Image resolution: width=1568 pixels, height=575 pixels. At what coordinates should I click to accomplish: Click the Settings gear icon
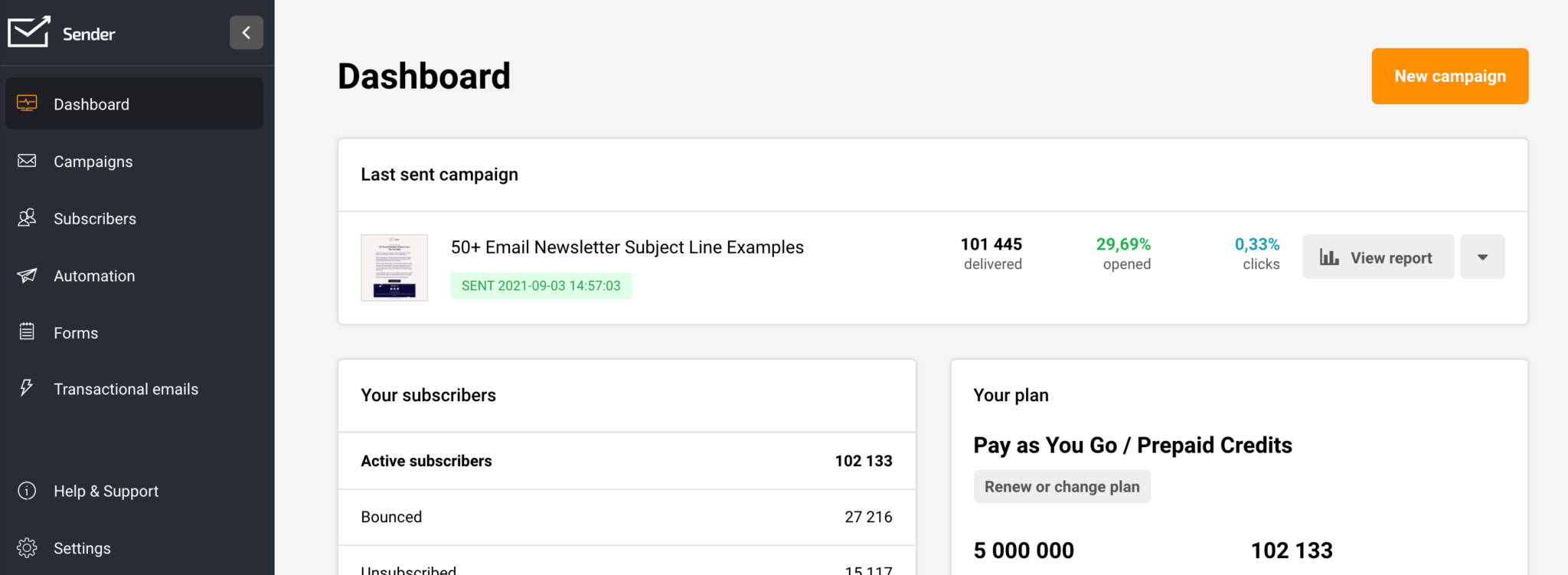[27, 547]
